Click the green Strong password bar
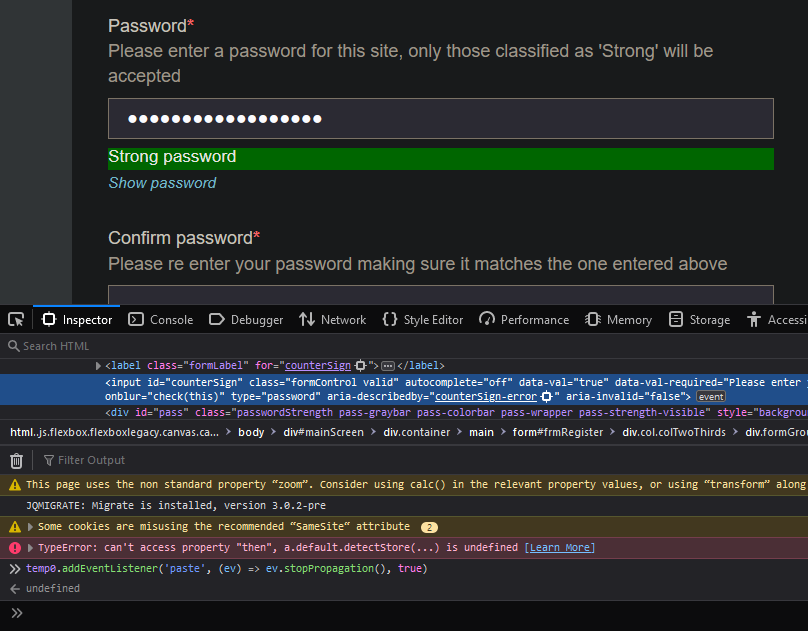 click(x=441, y=159)
